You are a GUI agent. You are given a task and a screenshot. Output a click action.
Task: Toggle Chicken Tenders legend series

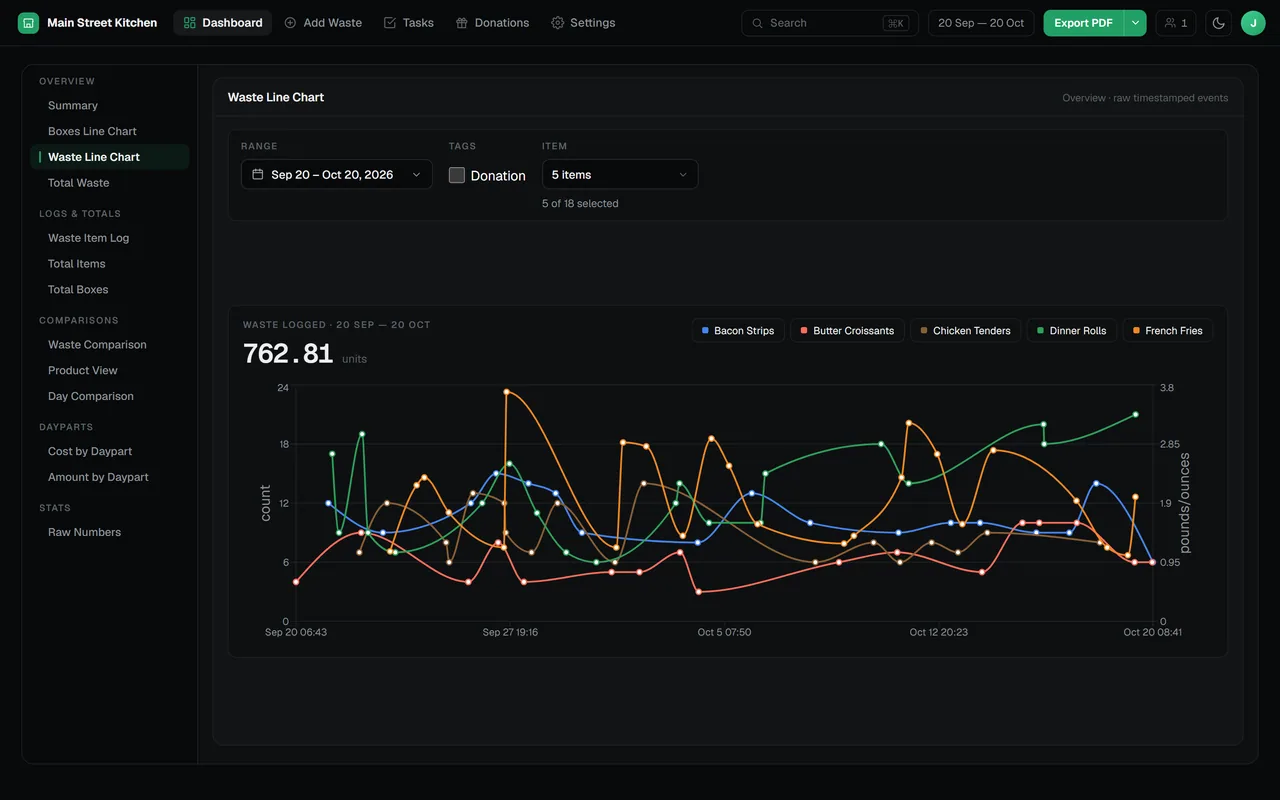966,330
